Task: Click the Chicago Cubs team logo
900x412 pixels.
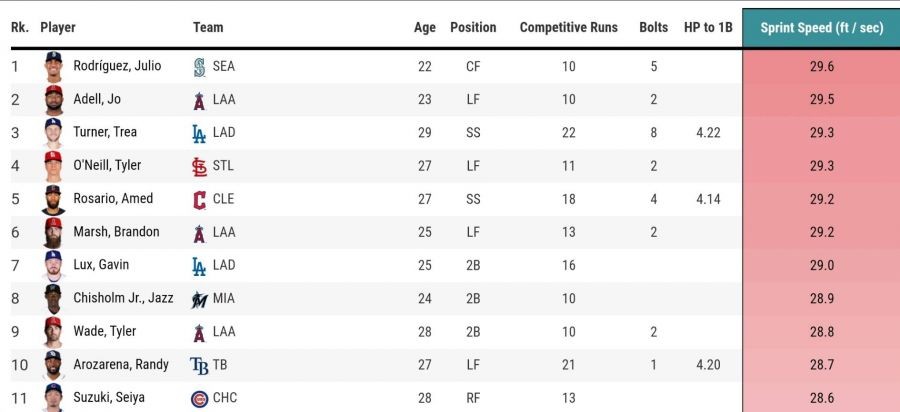Action: 199,398
